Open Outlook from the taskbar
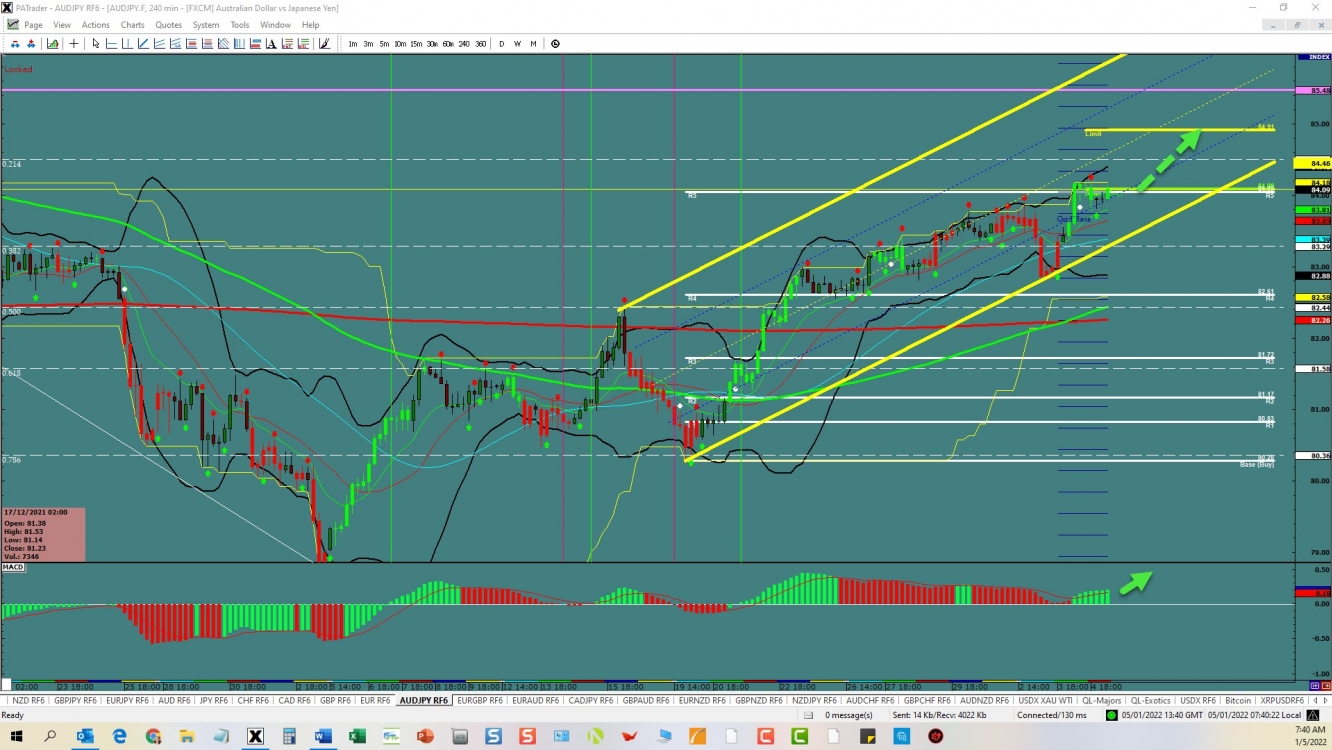1332x750 pixels. click(x=85, y=736)
